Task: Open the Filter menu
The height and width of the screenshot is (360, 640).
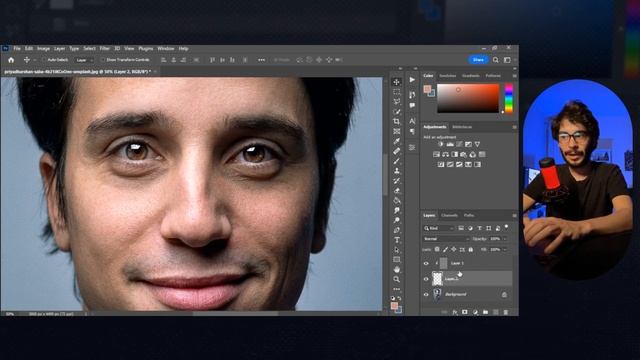Action: pyautogui.click(x=105, y=49)
